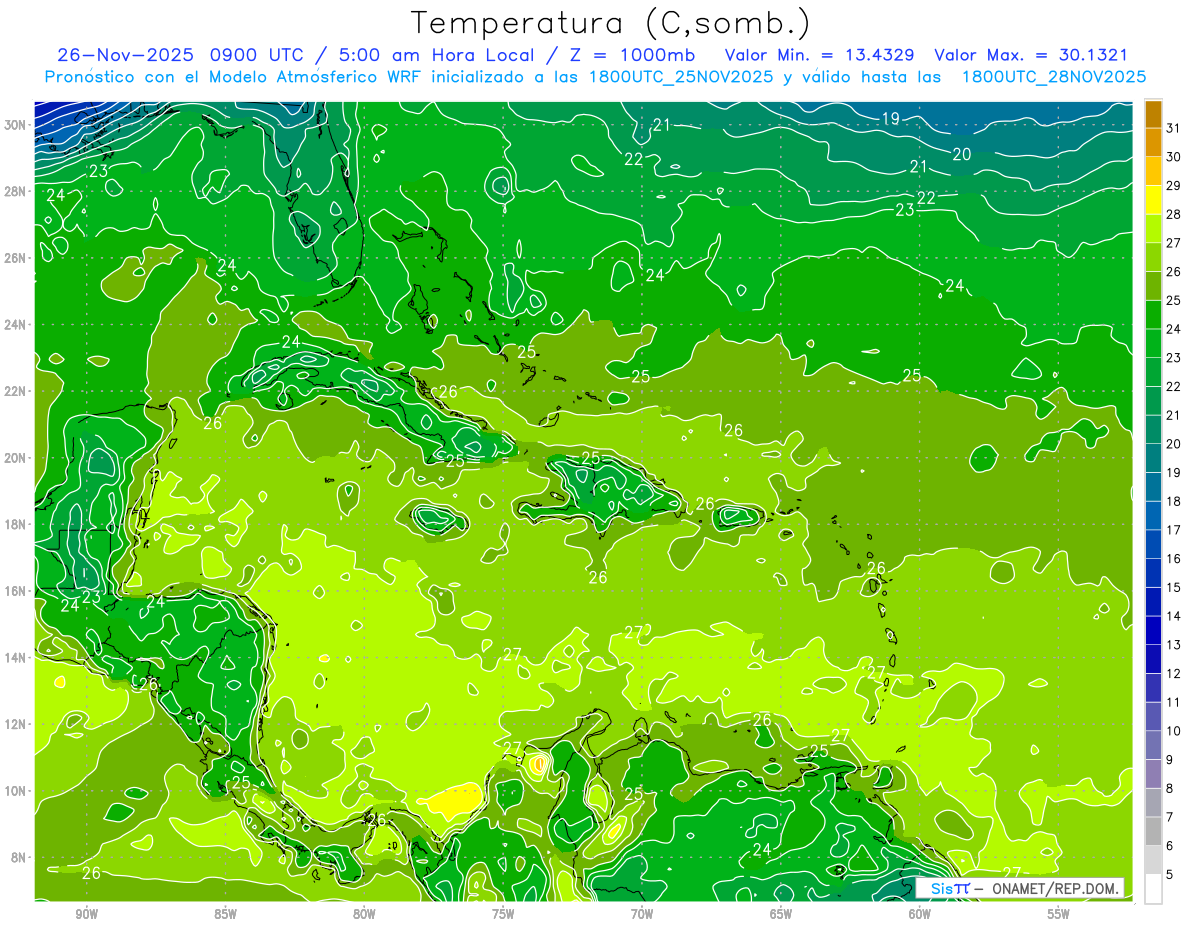Click the "70W" longitude axis label
Screen dimensions: 1200x927
642,914
